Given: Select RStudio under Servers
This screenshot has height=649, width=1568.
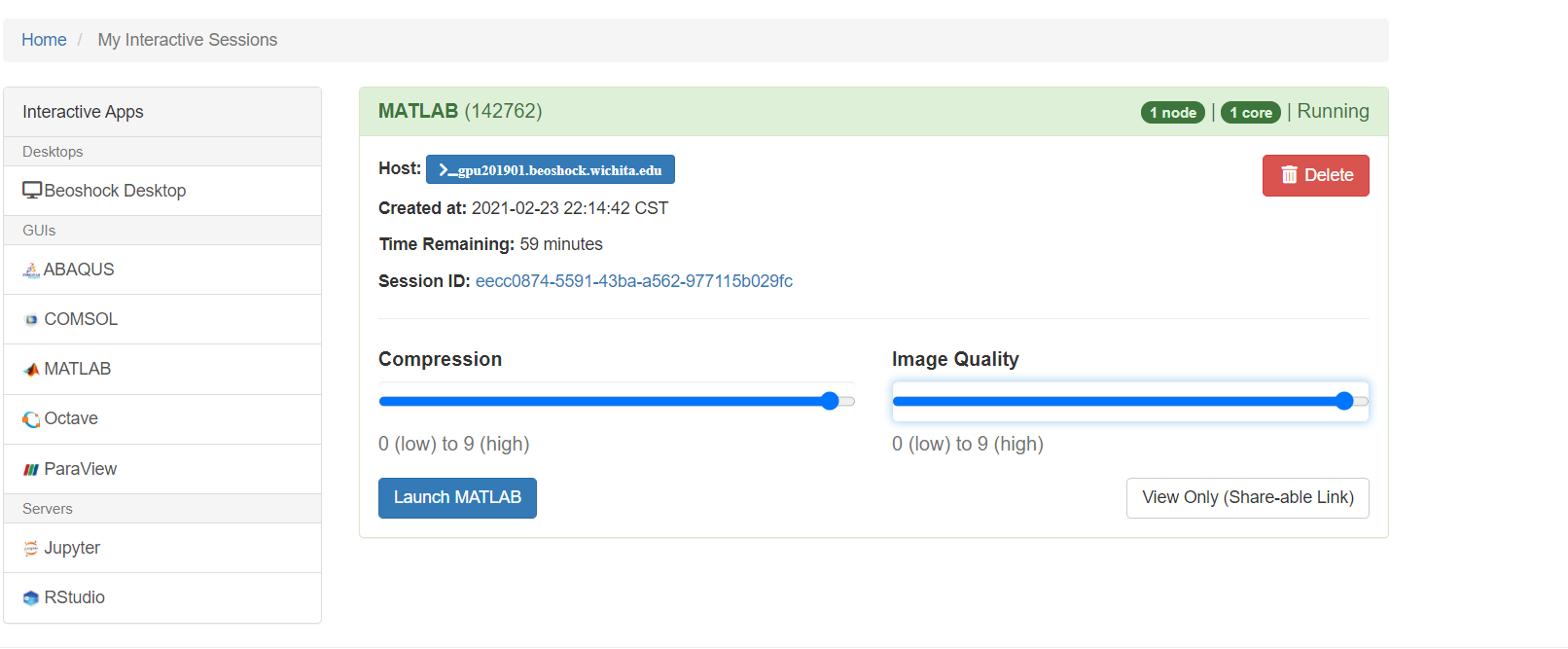Looking at the screenshot, I should (x=162, y=597).
